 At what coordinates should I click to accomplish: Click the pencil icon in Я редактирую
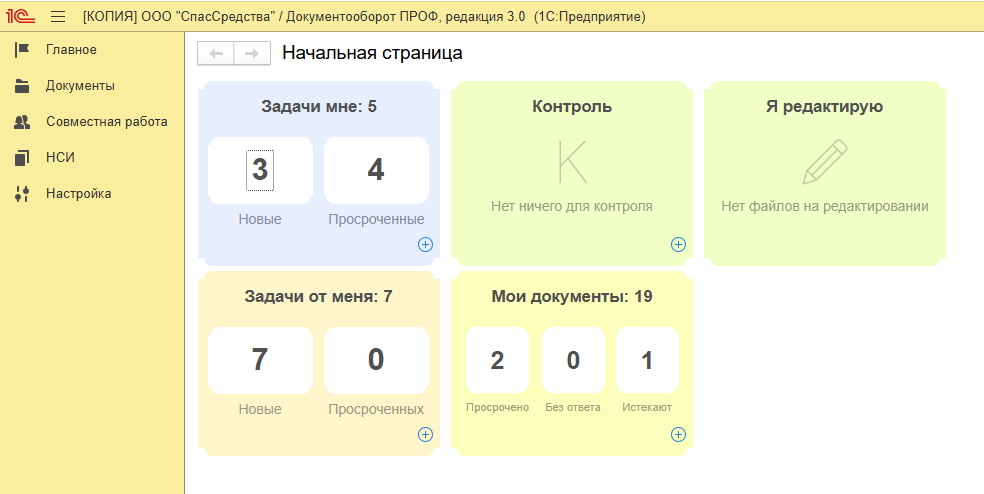(825, 162)
